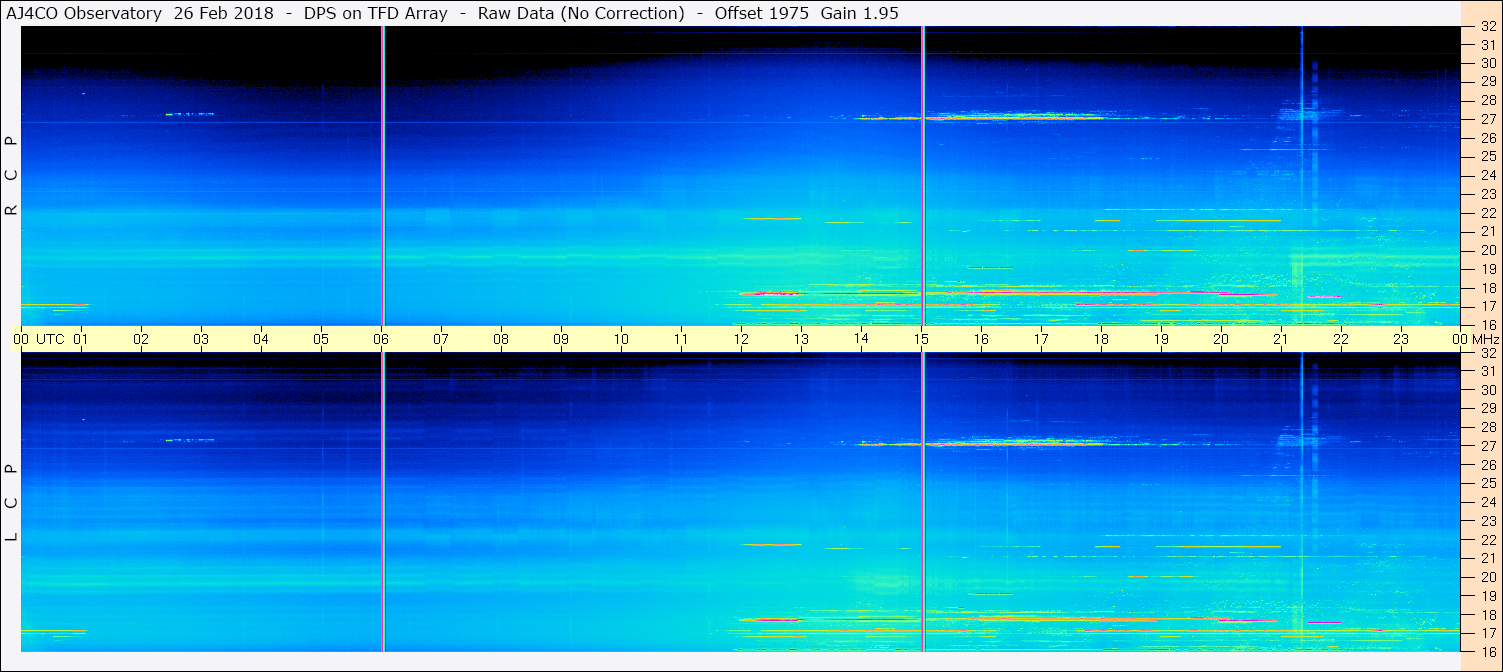Image resolution: width=1503 pixels, height=672 pixels.
Task: Select hour 13 on the UTC axis
Action: [801, 339]
